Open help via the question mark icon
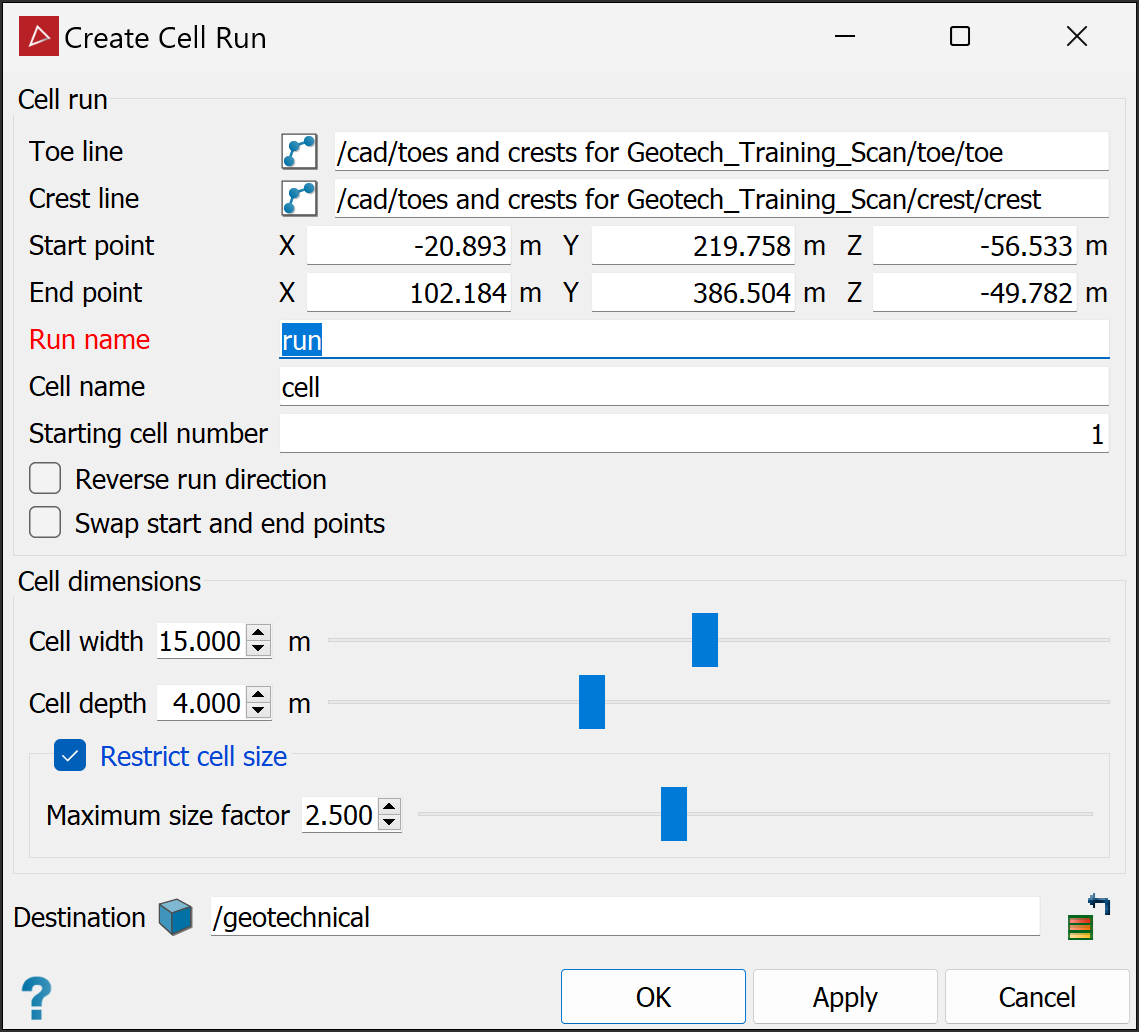The image size is (1139, 1032). coord(36,998)
